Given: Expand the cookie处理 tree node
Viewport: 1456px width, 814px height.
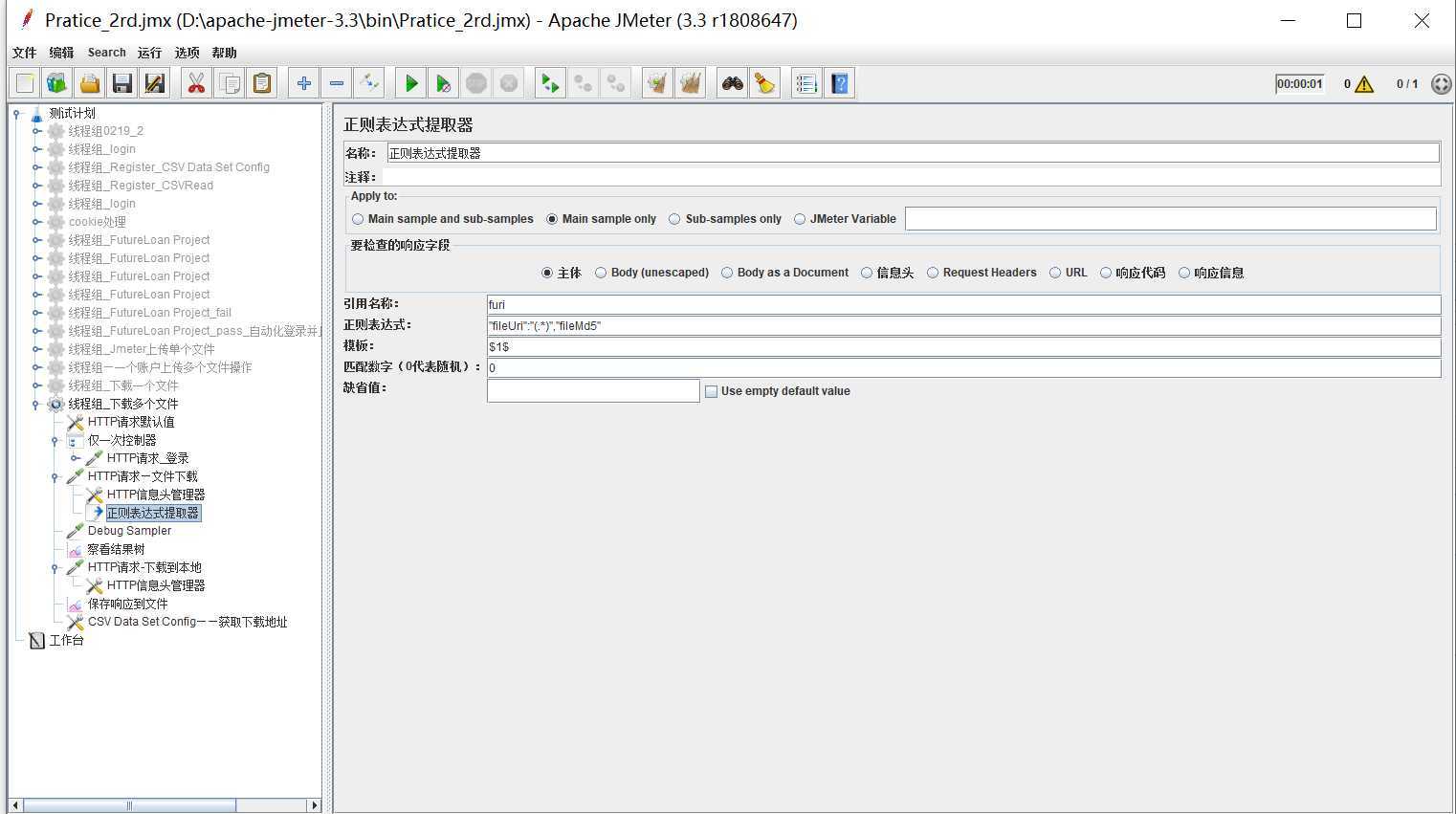Looking at the screenshot, I should point(36,222).
